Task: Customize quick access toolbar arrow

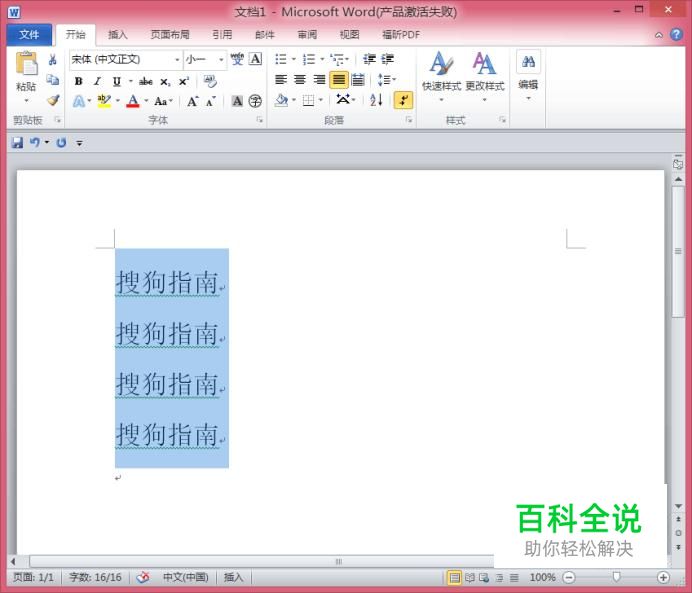Action: point(79,143)
